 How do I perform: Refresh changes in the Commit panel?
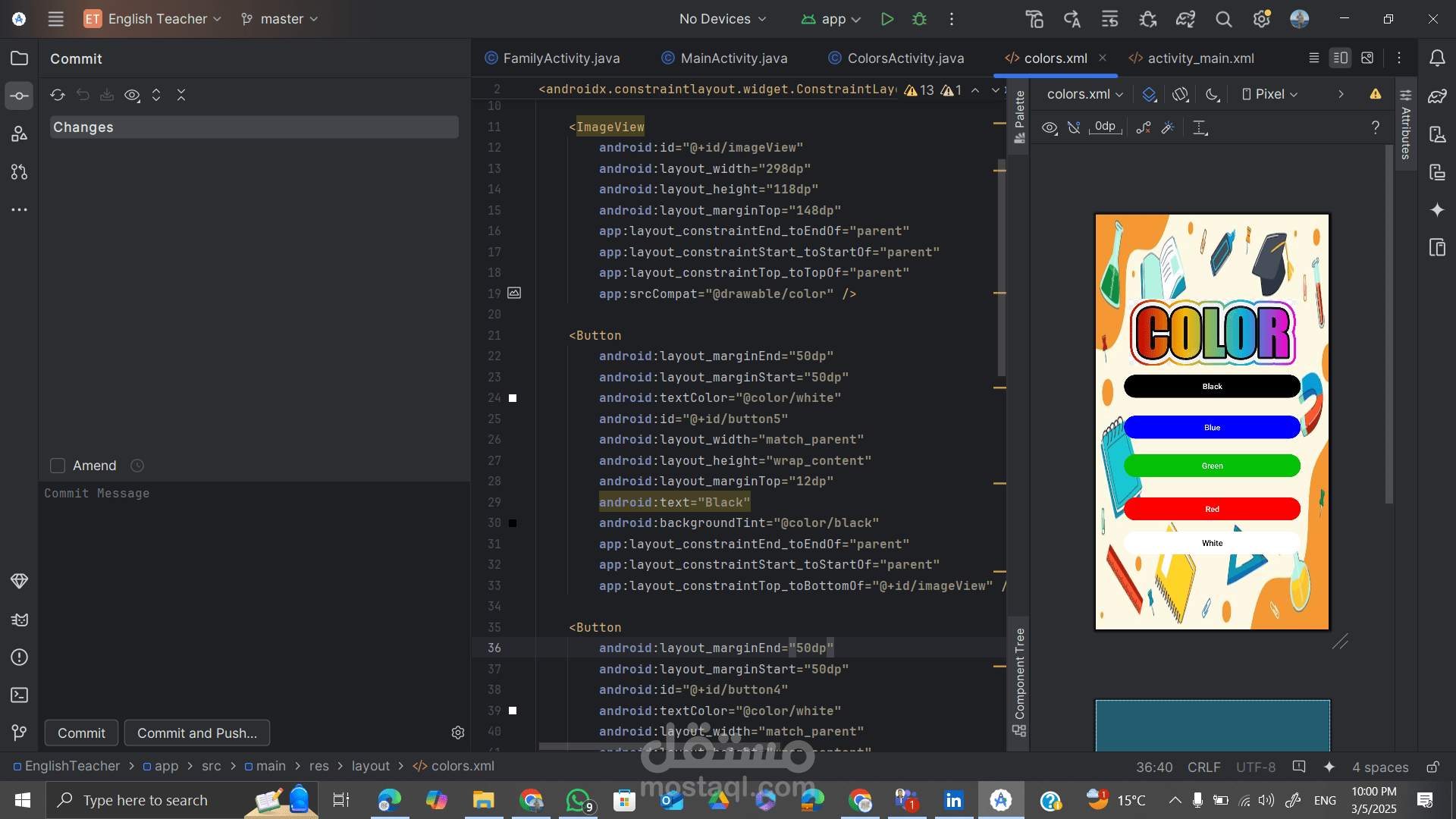click(58, 95)
